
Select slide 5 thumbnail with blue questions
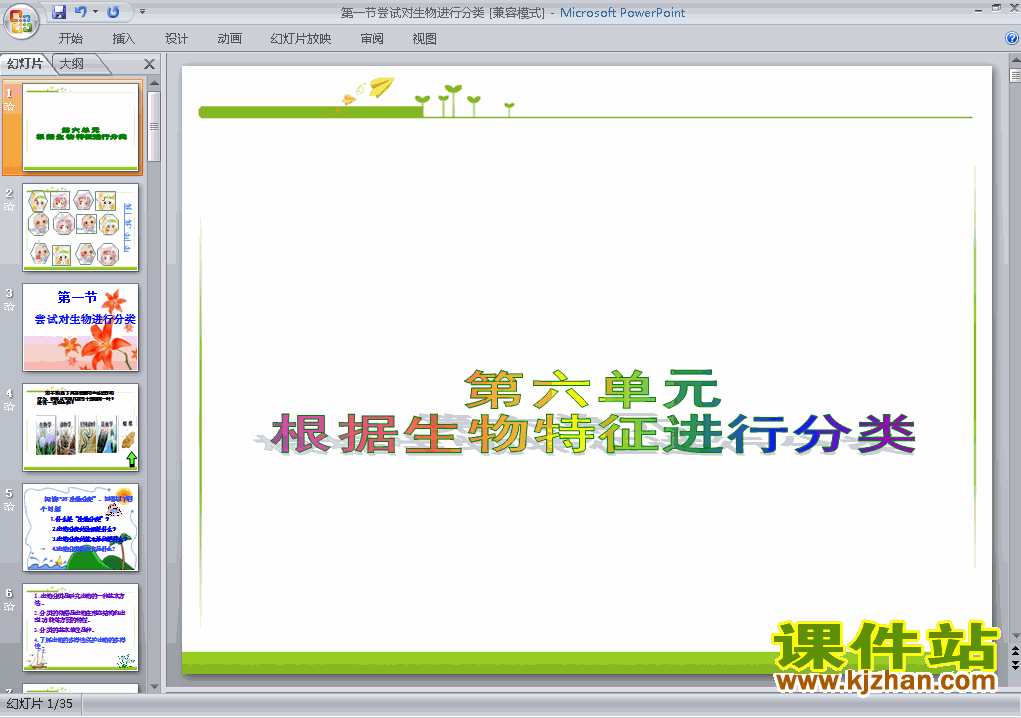(x=81, y=527)
